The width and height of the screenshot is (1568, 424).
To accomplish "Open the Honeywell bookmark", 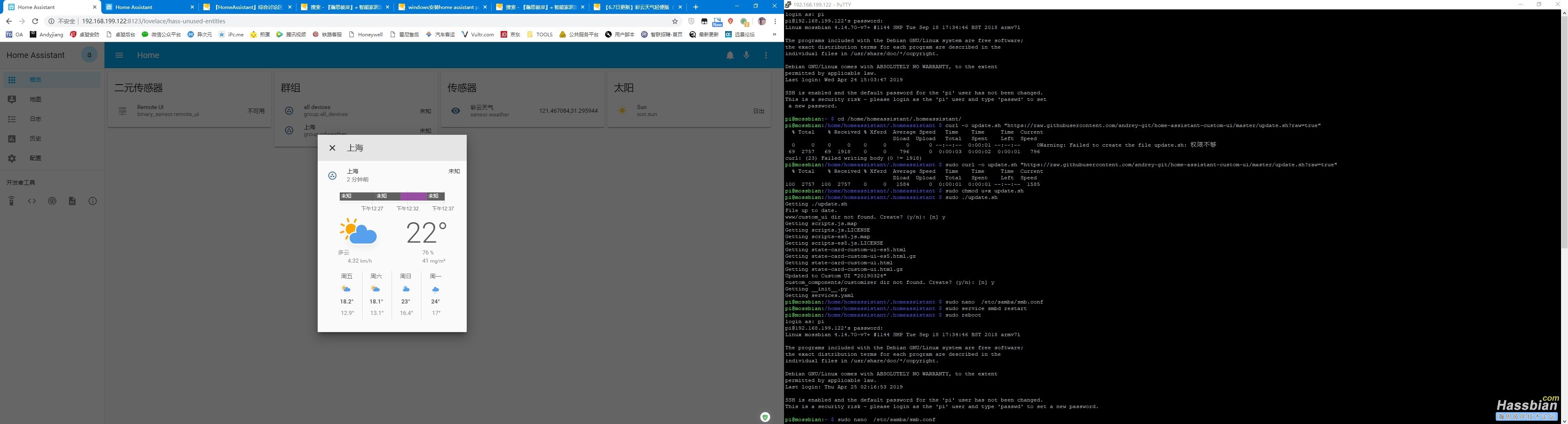I will tap(366, 35).
